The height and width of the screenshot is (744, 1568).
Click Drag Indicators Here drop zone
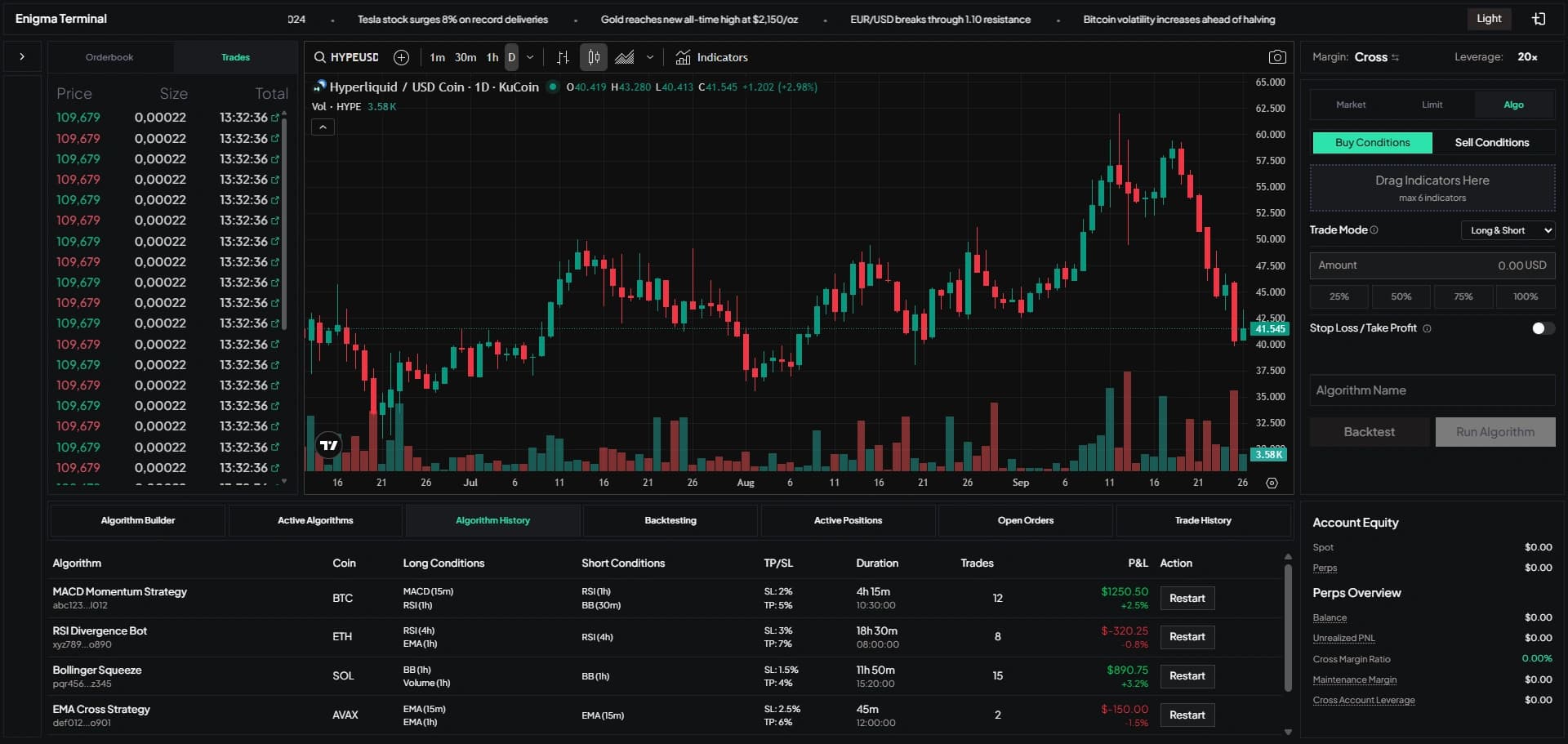1432,188
